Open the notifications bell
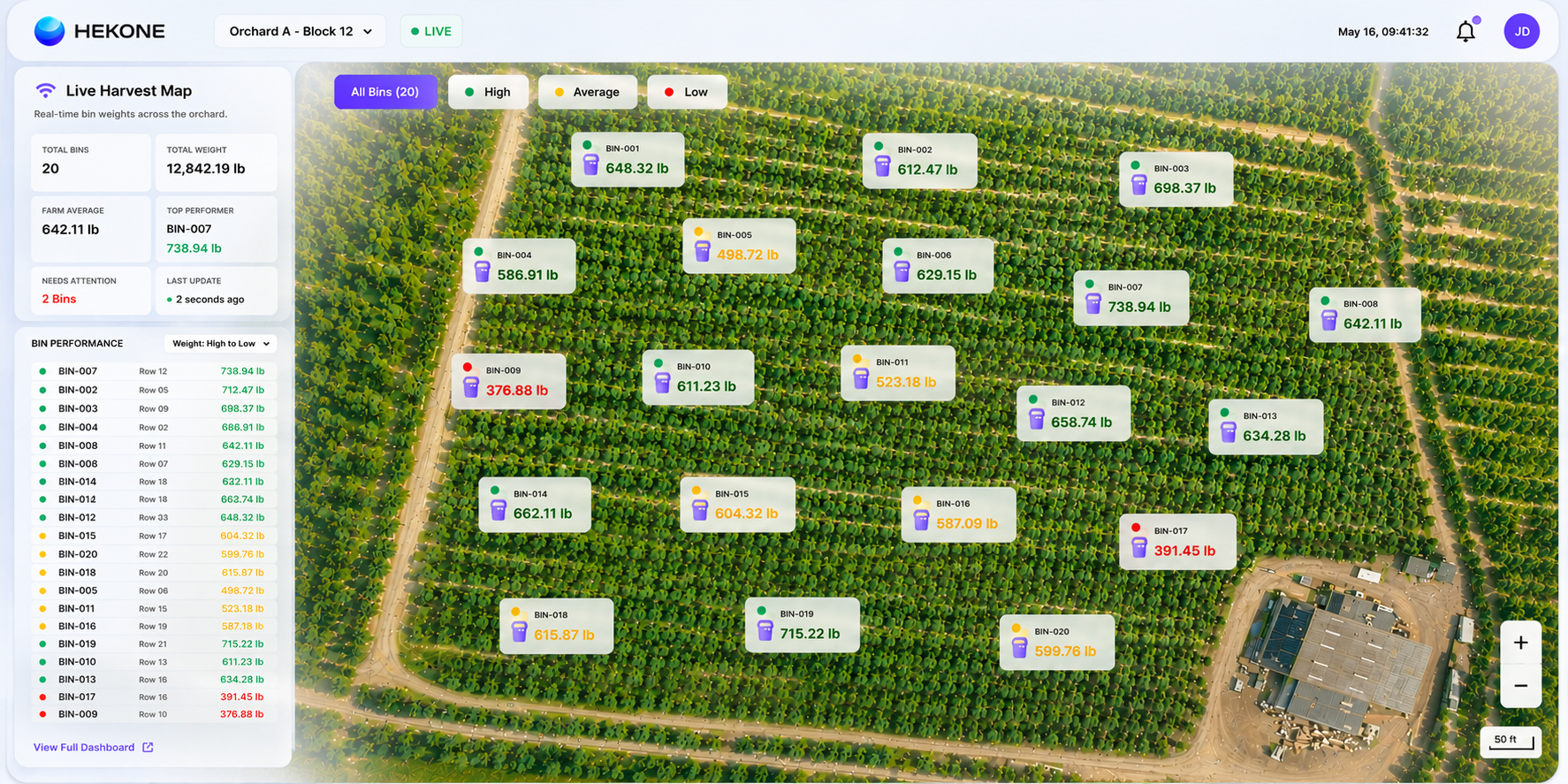Image resolution: width=1568 pixels, height=784 pixels. [x=1465, y=31]
